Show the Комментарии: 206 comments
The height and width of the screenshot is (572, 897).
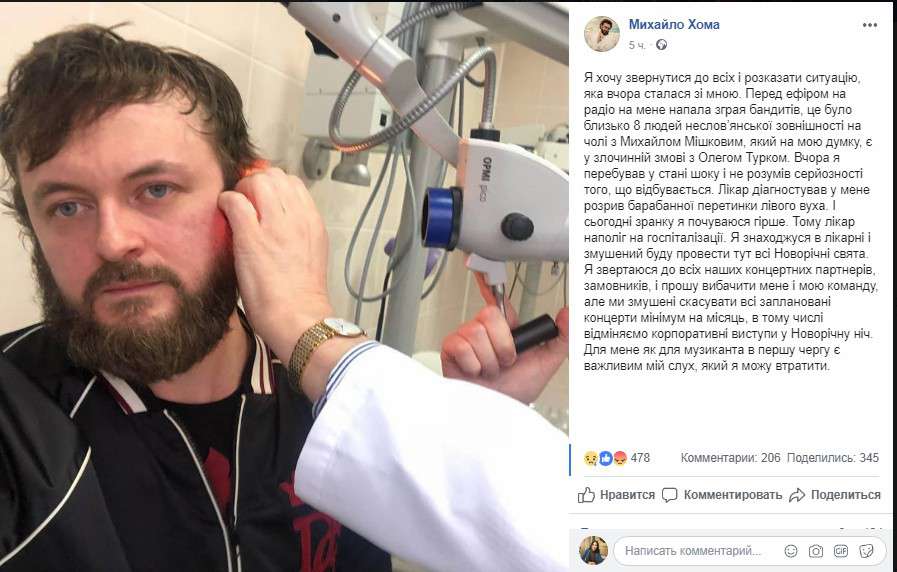coord(731,458)
